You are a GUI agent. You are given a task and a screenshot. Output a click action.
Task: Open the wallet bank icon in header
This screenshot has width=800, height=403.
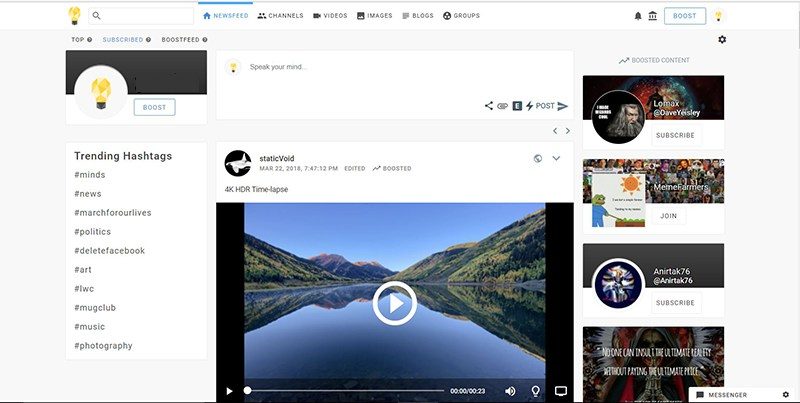(x=653, y=16)
